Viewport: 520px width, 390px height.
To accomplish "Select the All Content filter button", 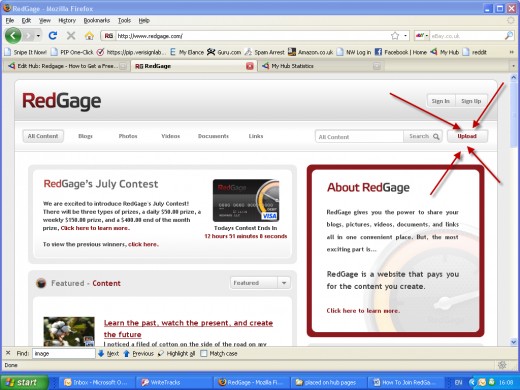I will [43, 136].
